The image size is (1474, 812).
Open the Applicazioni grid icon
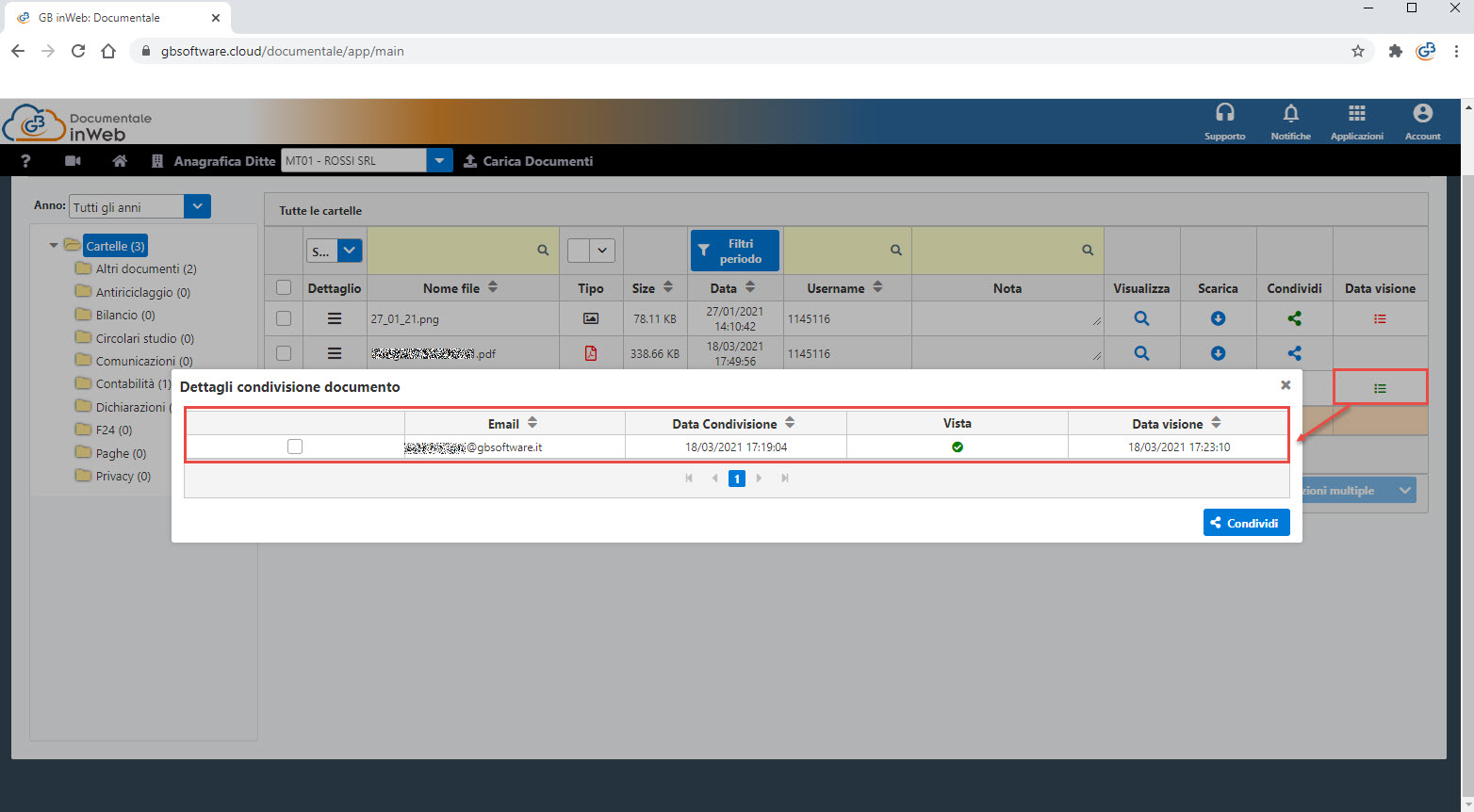point(1356,114)
